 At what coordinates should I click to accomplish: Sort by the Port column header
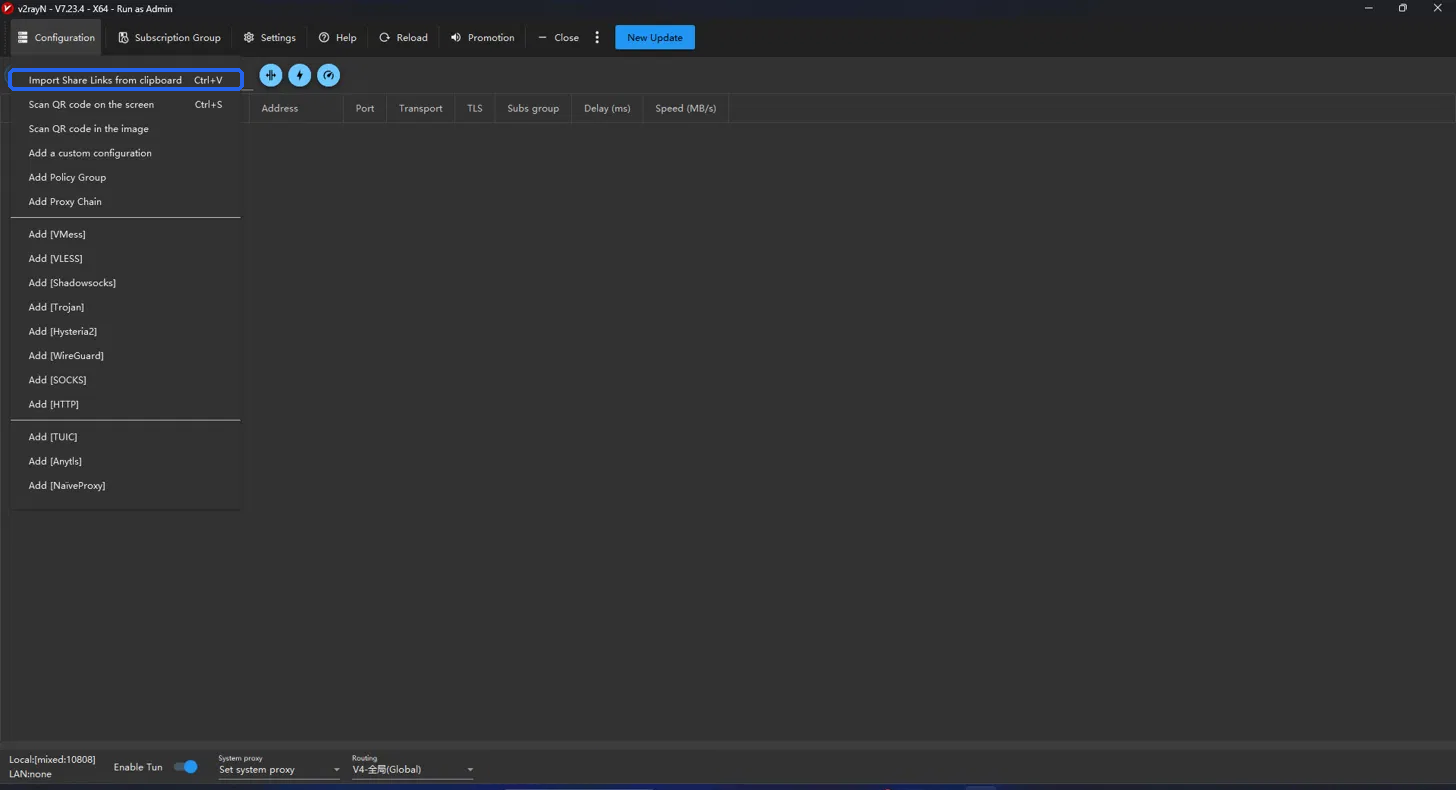365,108
